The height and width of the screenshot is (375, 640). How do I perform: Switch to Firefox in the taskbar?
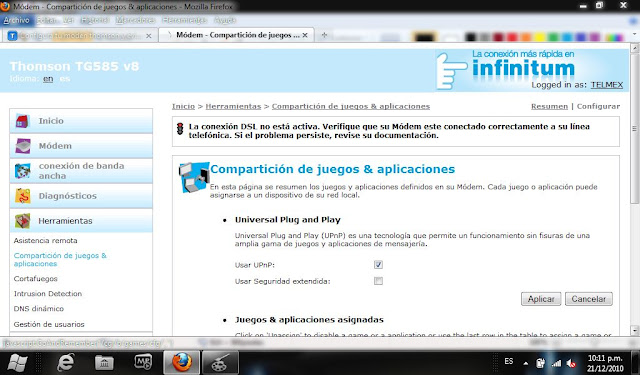pyautogui.click(x=182, y=362)
